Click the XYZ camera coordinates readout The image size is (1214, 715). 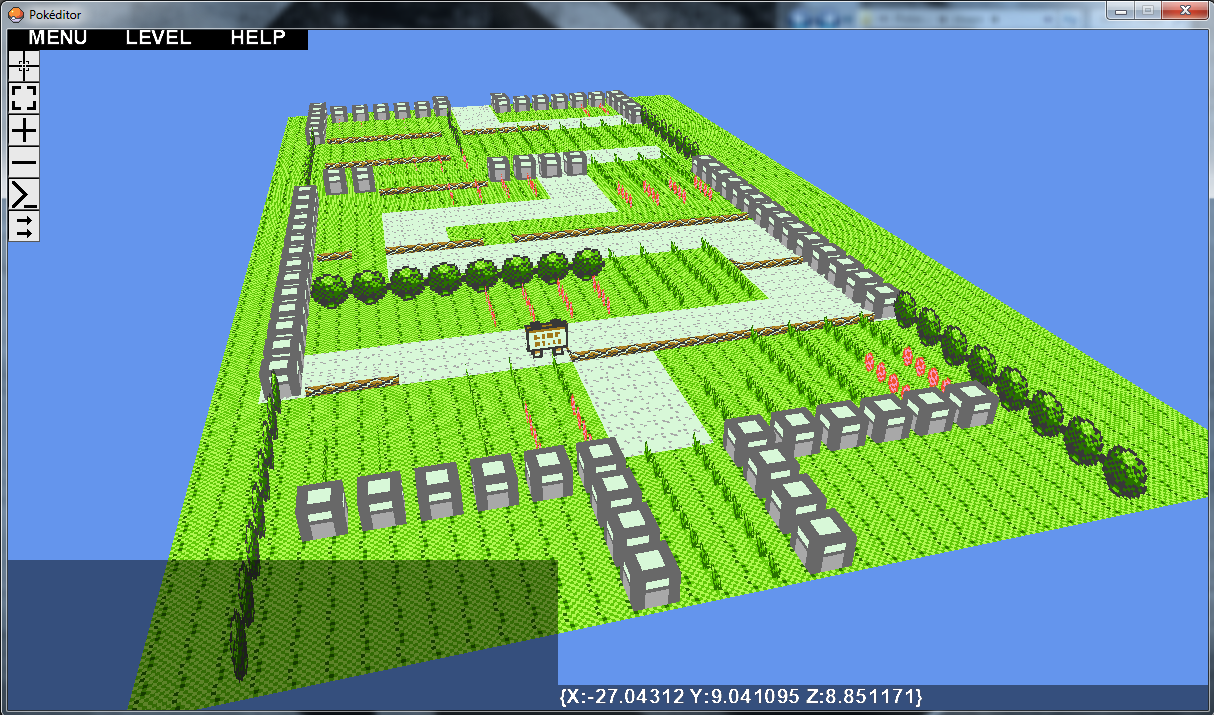pyautogui.click(x=740, y=695)
